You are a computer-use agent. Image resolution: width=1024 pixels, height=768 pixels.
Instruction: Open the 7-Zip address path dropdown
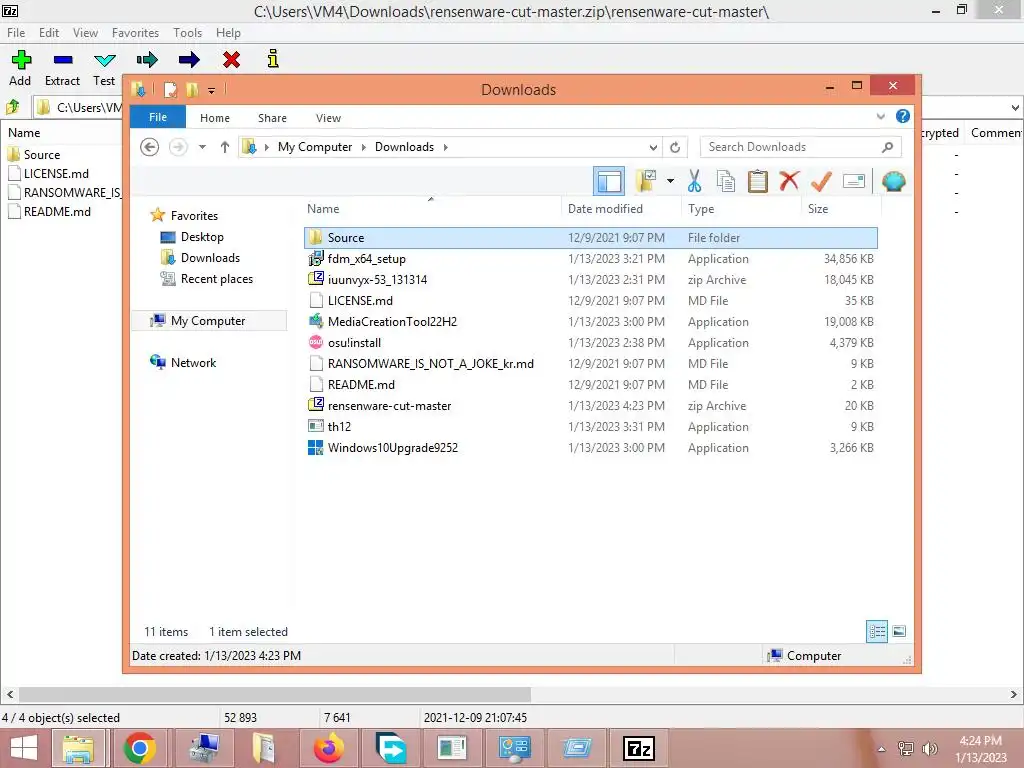[x=1015, y=107]
